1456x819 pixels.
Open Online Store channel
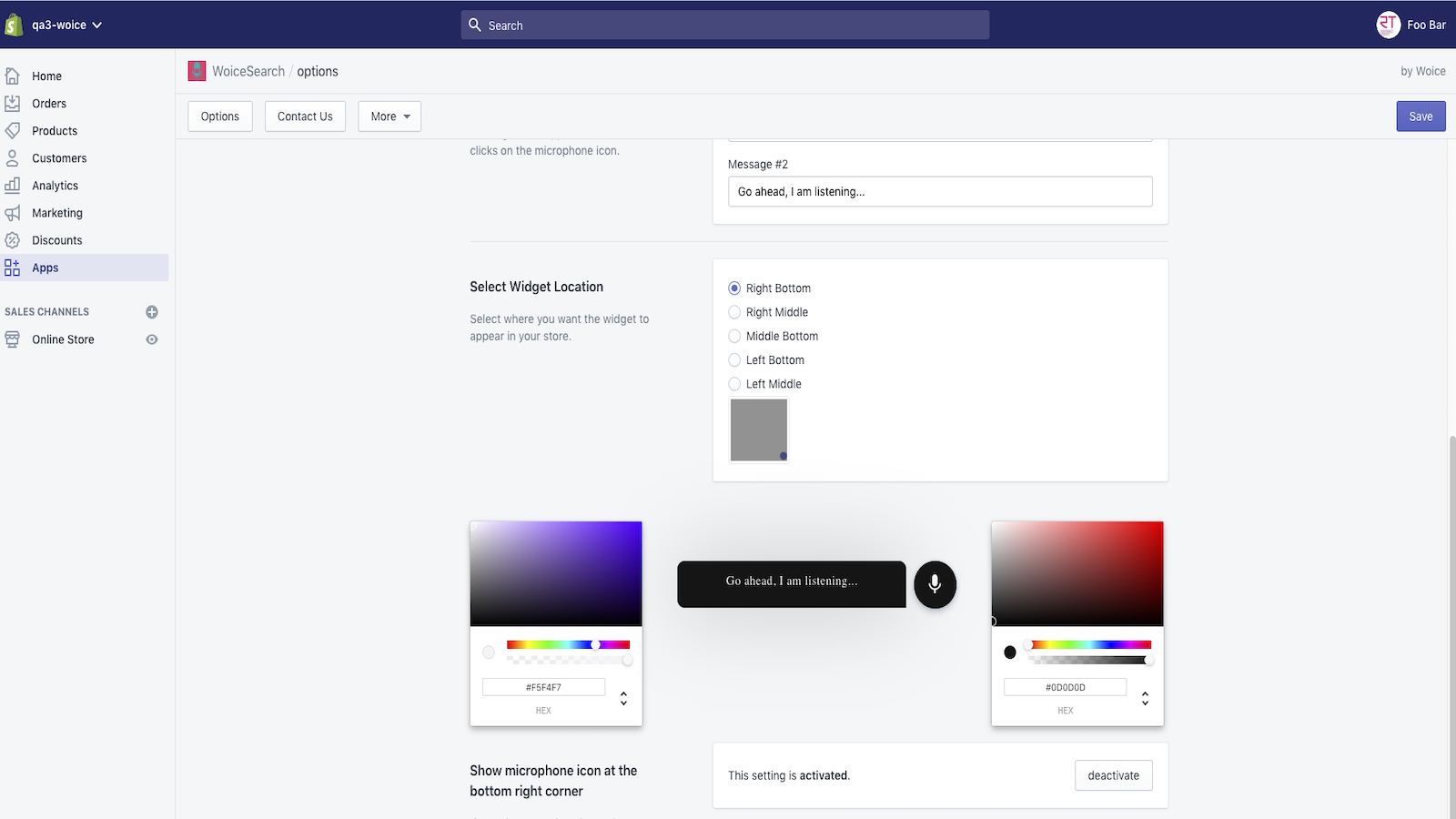[64, 339]
